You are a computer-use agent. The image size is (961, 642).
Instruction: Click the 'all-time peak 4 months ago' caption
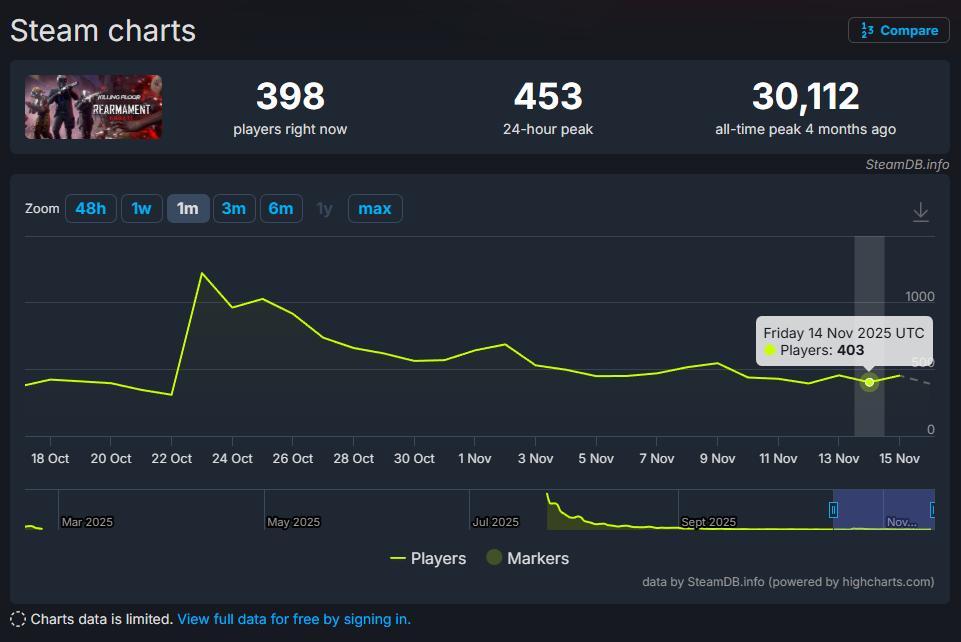point(805,129)
